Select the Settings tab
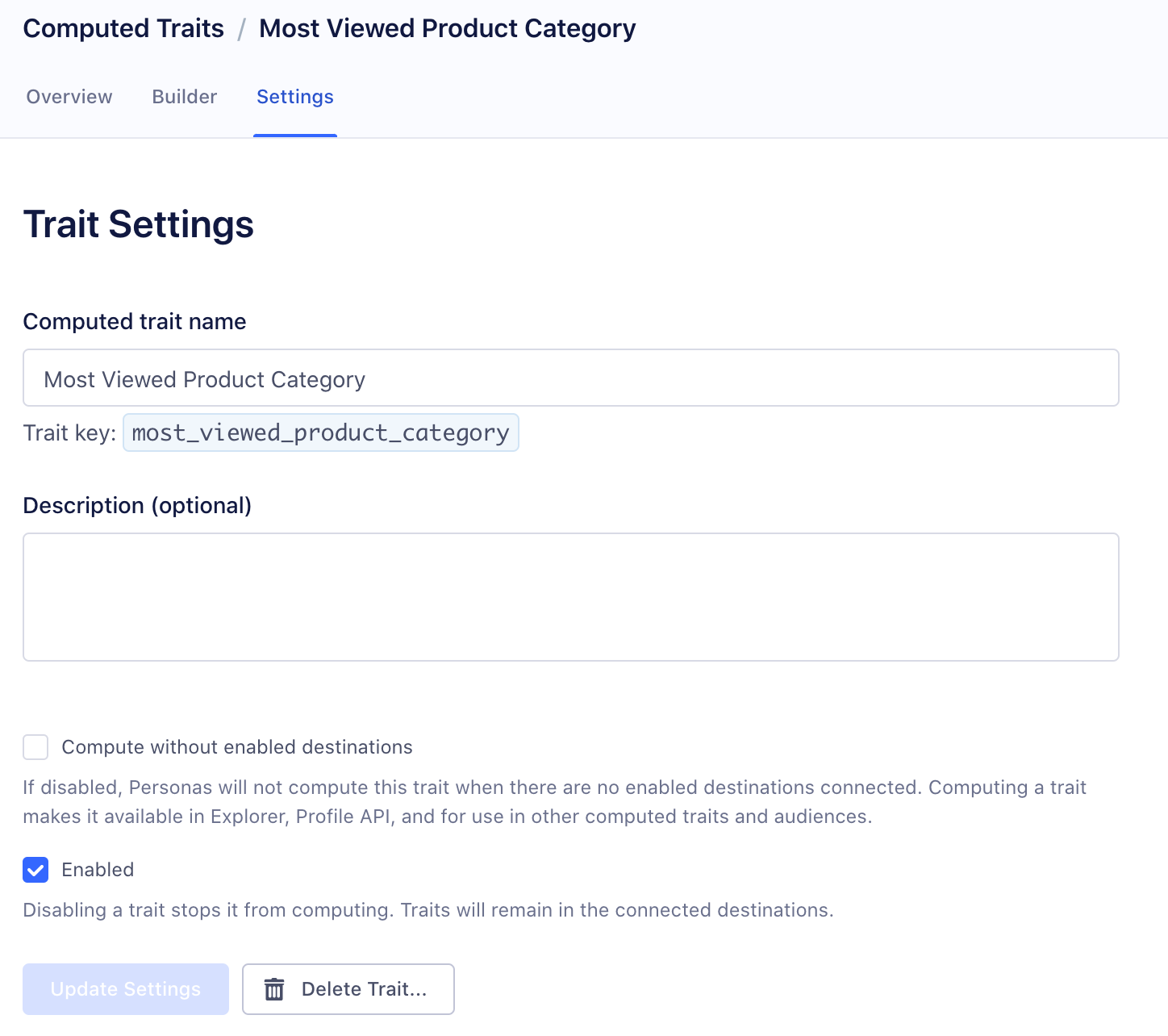The width and height of the screenshot is (1168, 1036). (x=295, y=97)
